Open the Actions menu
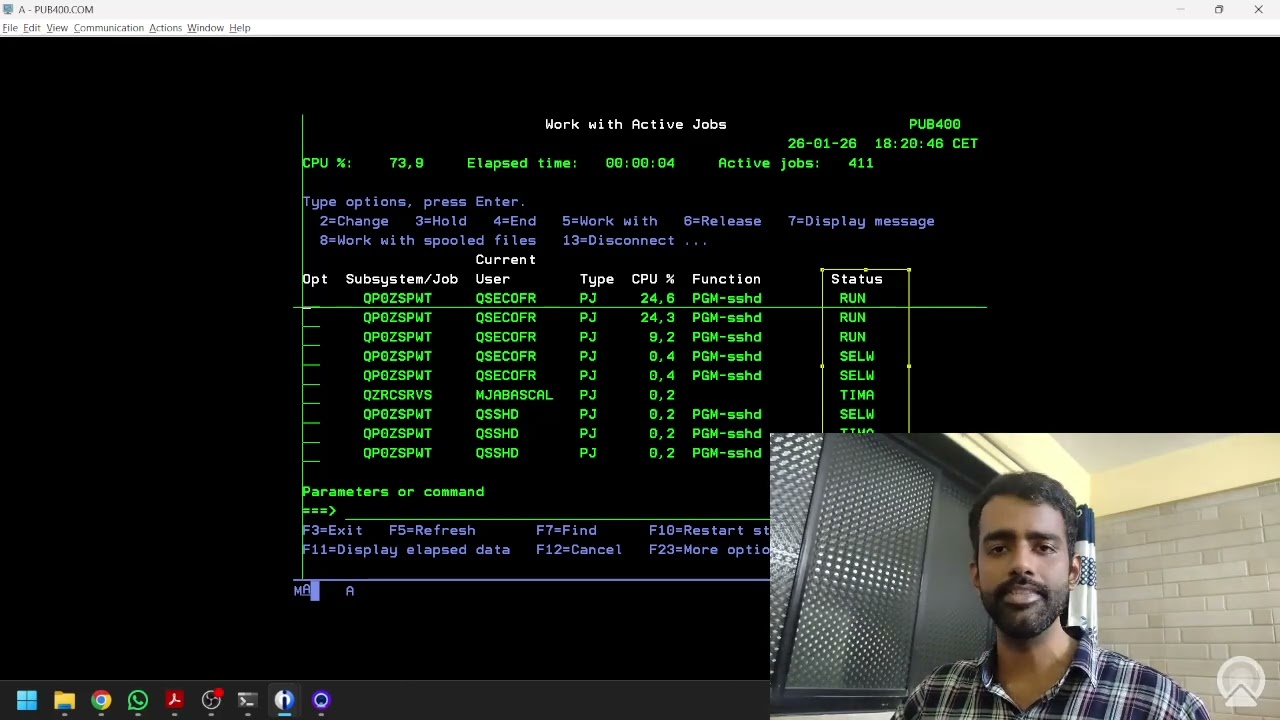 pyautogui.click(x=165, y=28)
